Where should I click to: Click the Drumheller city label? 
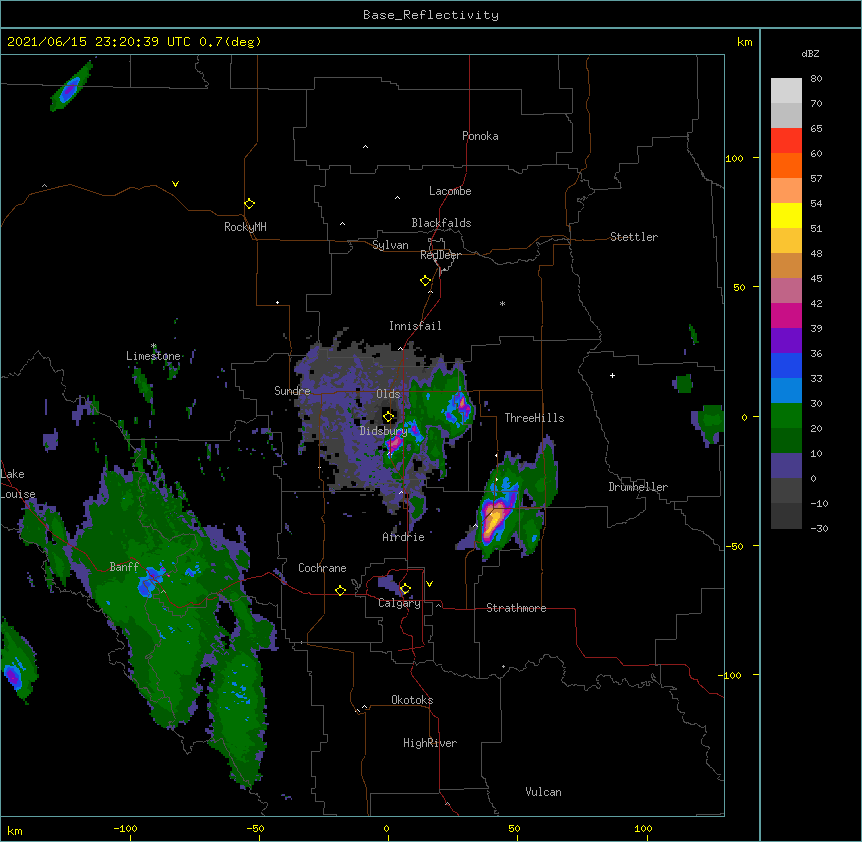pyautogui.click(x=638, y=487)
